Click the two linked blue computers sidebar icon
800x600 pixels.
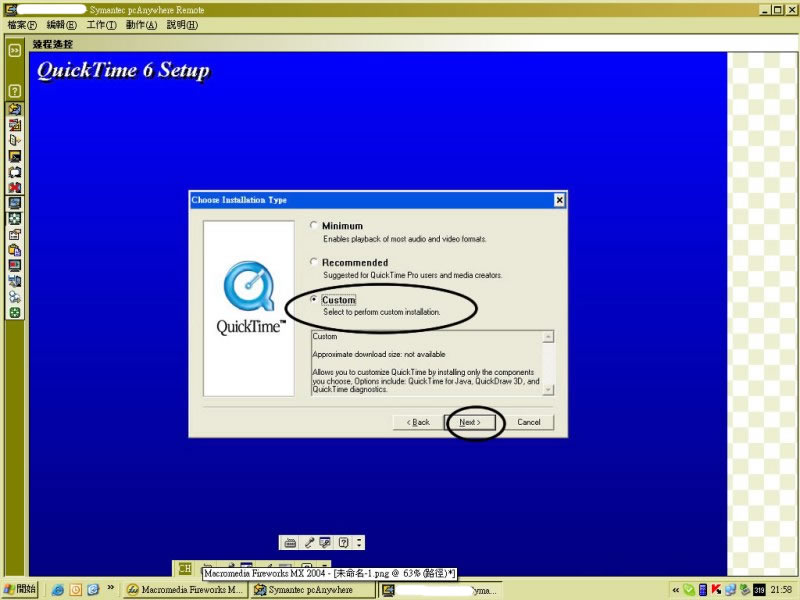(x=15, y=281)
